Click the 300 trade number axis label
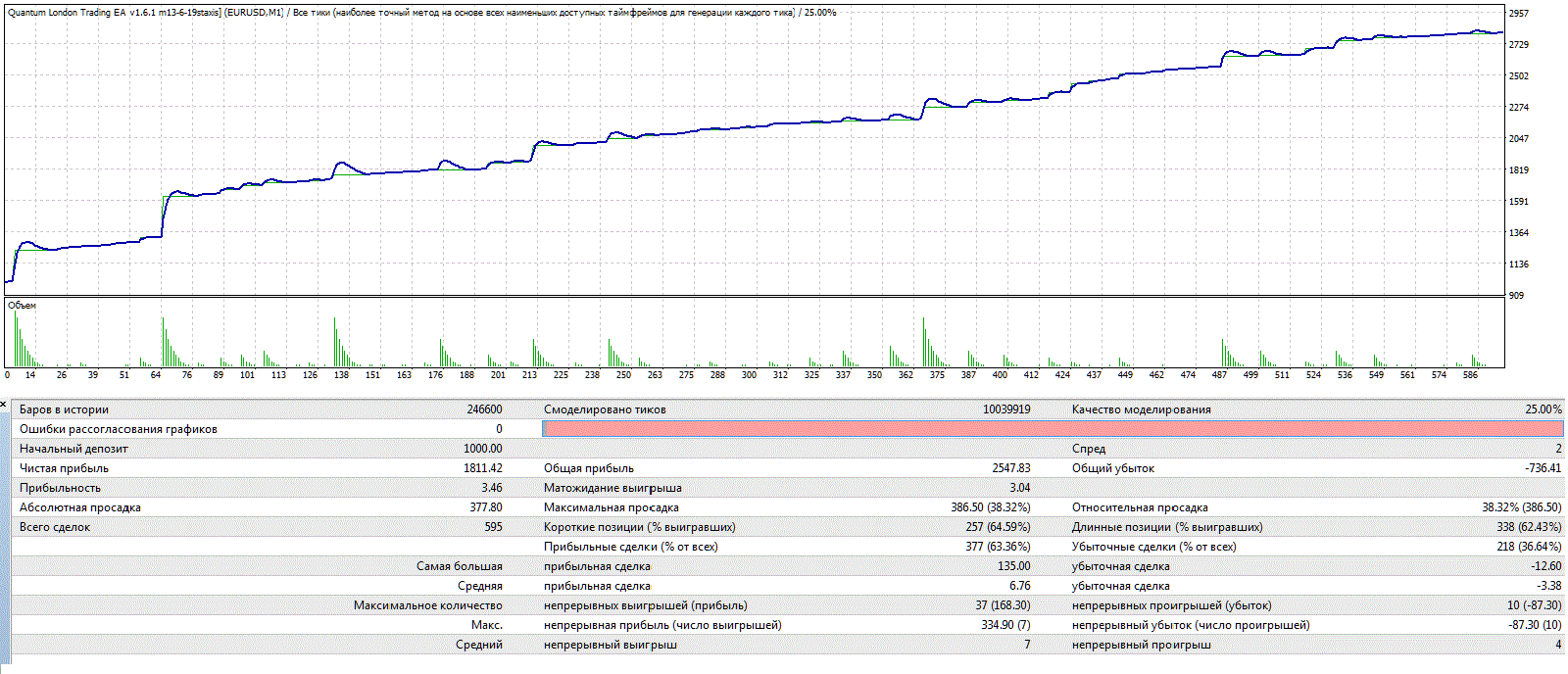The image size is (1568, 674). click(749, 375)
